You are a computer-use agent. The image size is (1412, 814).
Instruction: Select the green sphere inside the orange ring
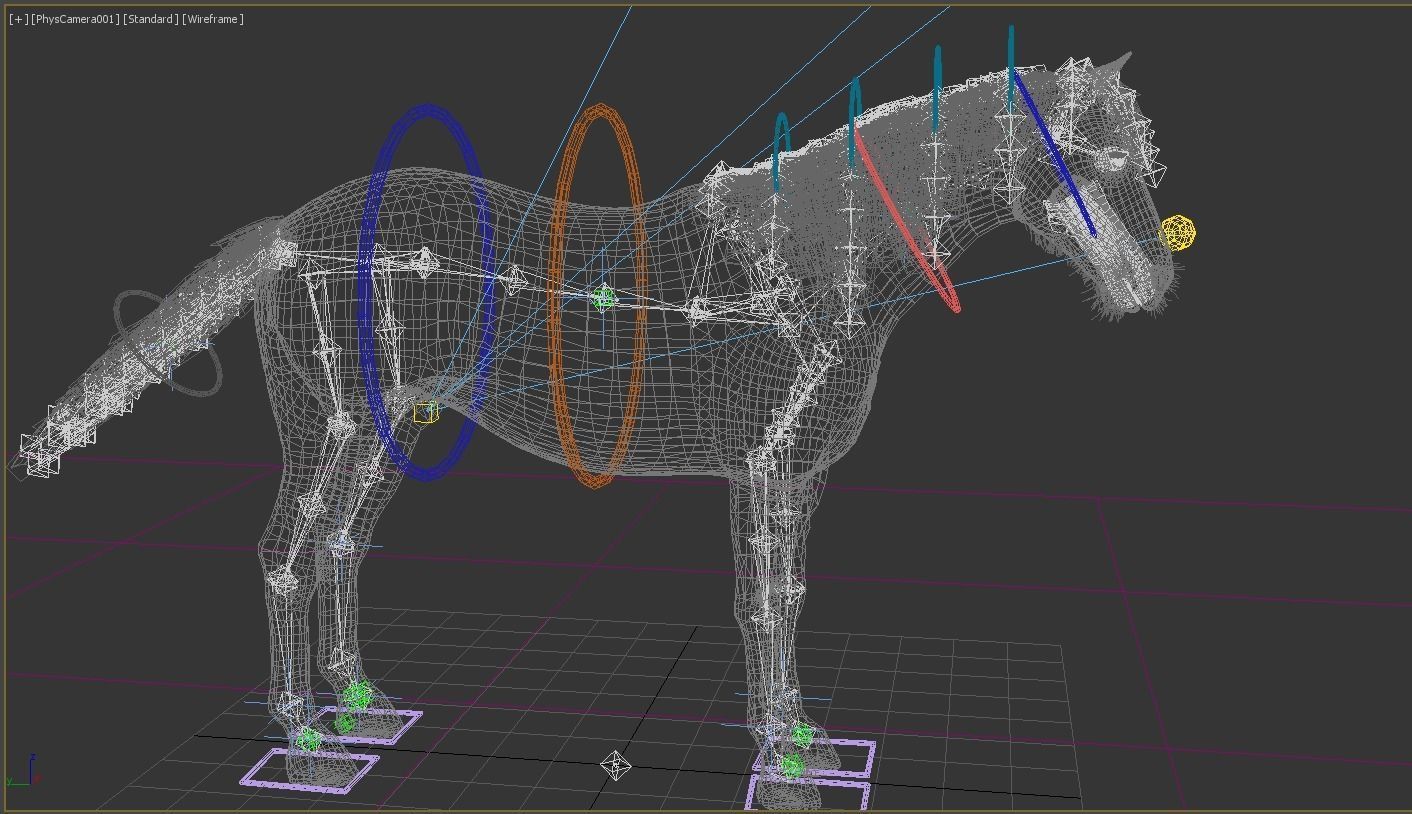tap(603, 298)
